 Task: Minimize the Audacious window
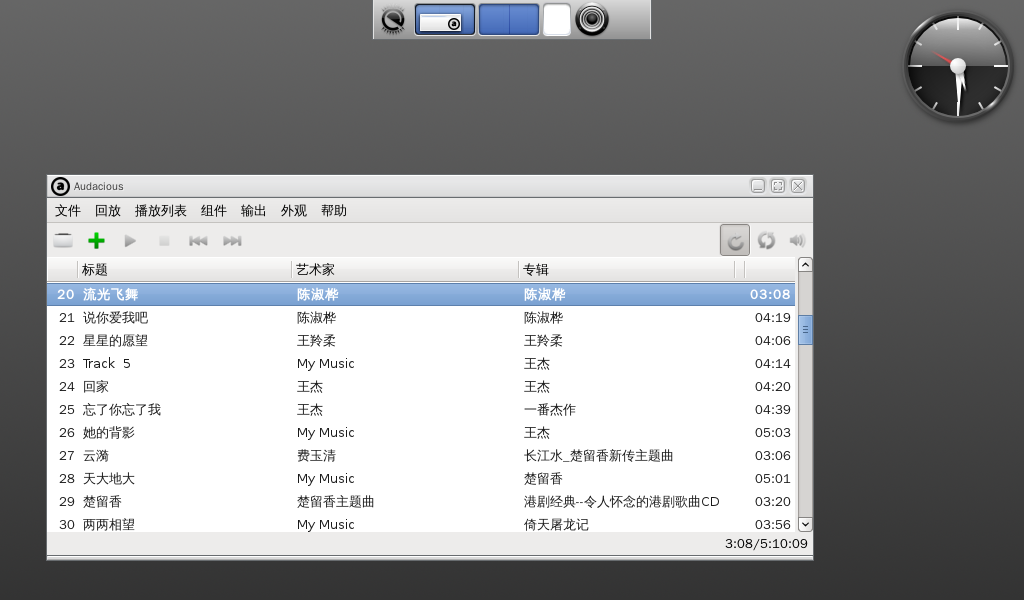click(x=758, y=186)
